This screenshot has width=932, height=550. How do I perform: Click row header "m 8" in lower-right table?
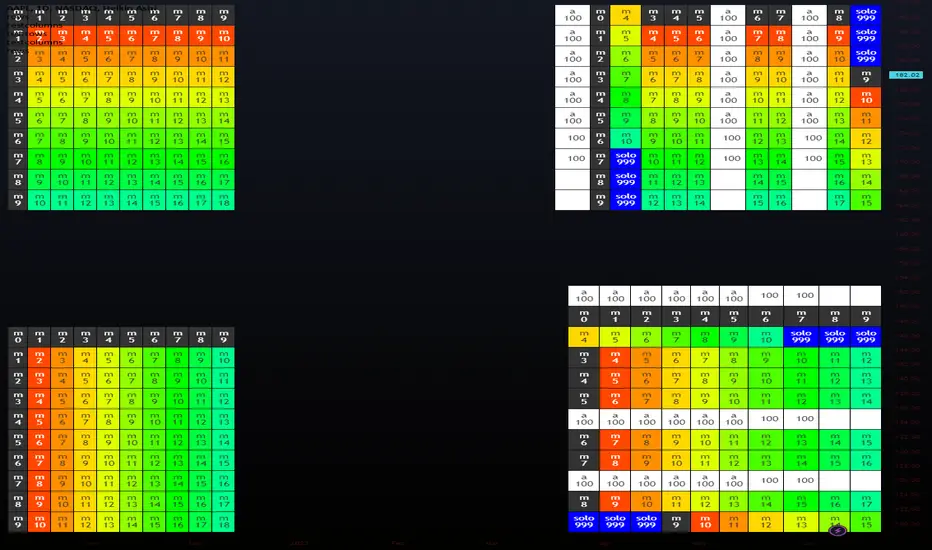point(584,501)
